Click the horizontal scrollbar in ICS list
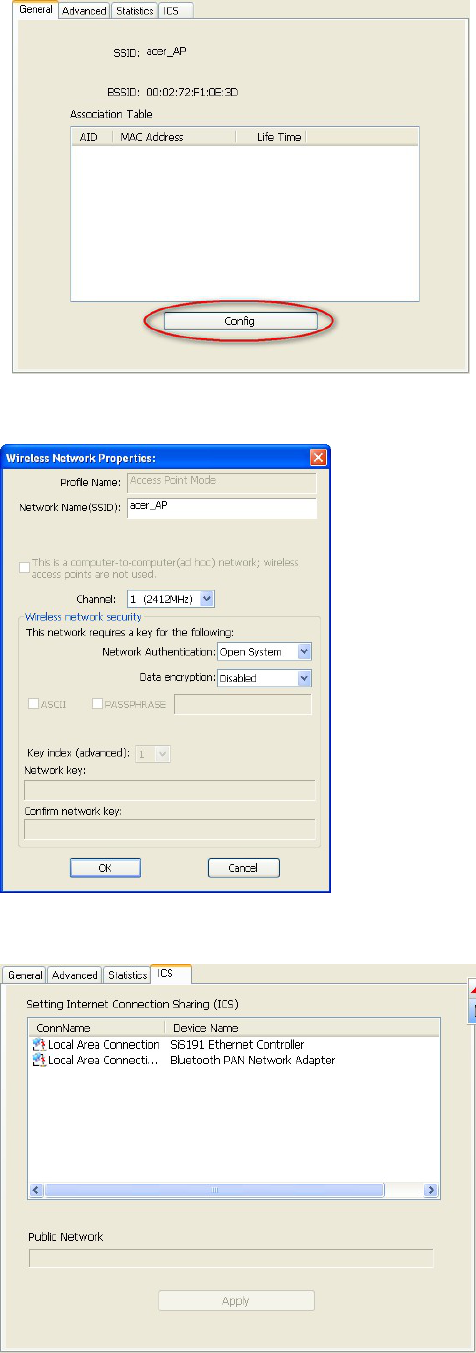The width and height of the screenshot is (476, 1353). [233, 1190]
